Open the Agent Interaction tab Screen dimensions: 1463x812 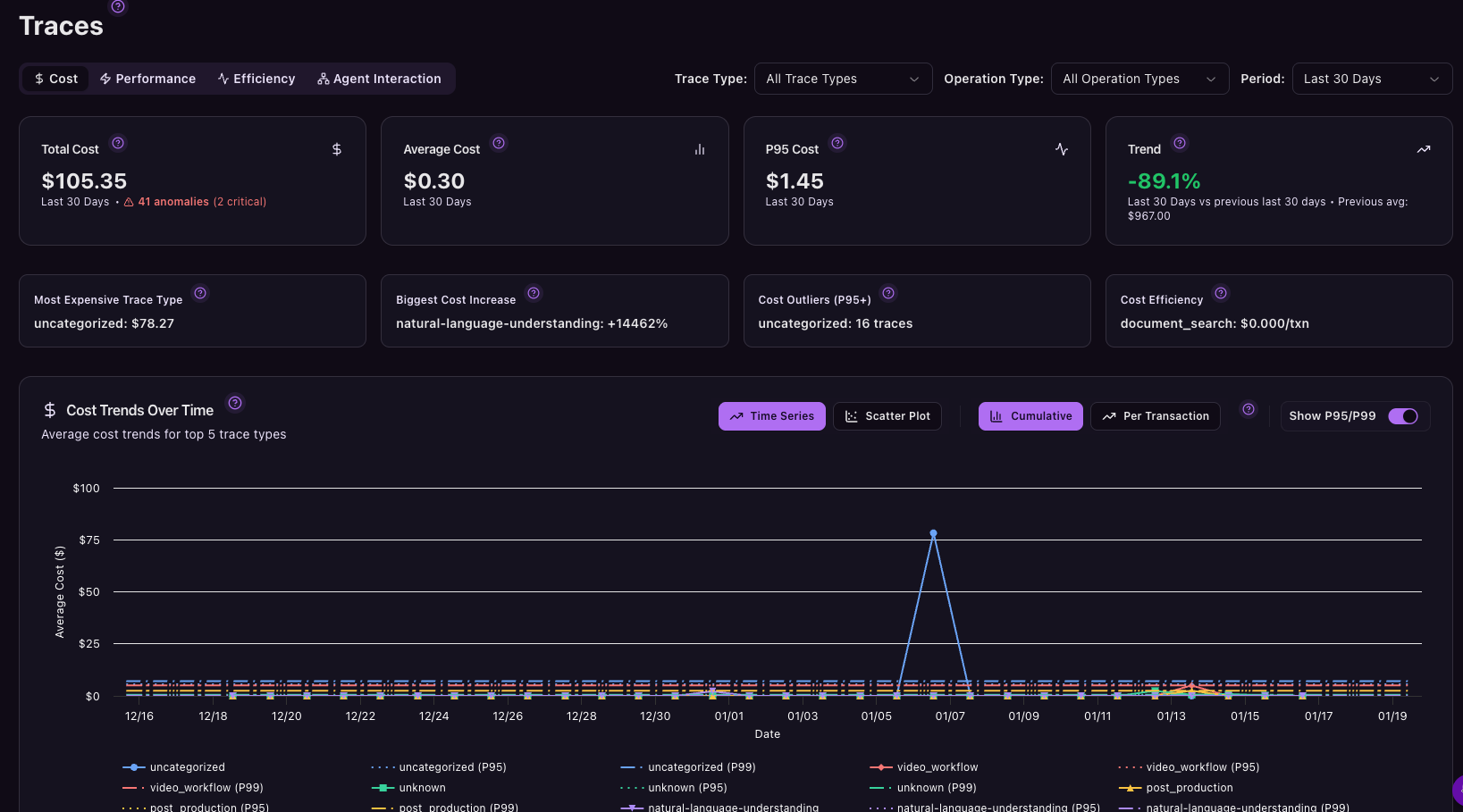click(379, 79)
